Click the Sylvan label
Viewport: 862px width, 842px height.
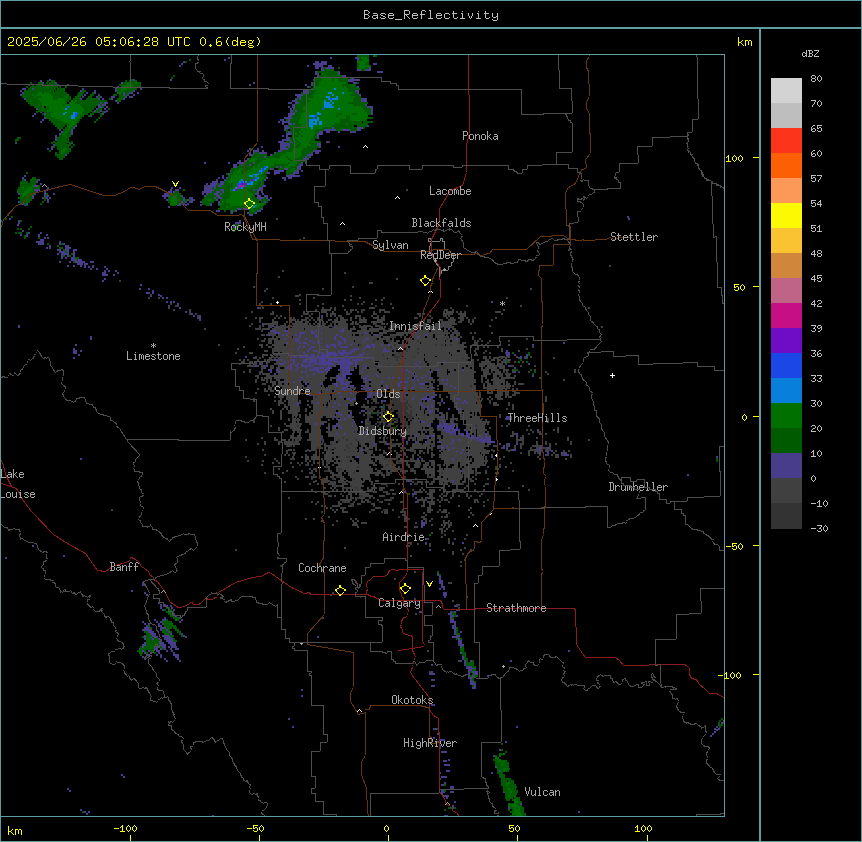[390, 245]
